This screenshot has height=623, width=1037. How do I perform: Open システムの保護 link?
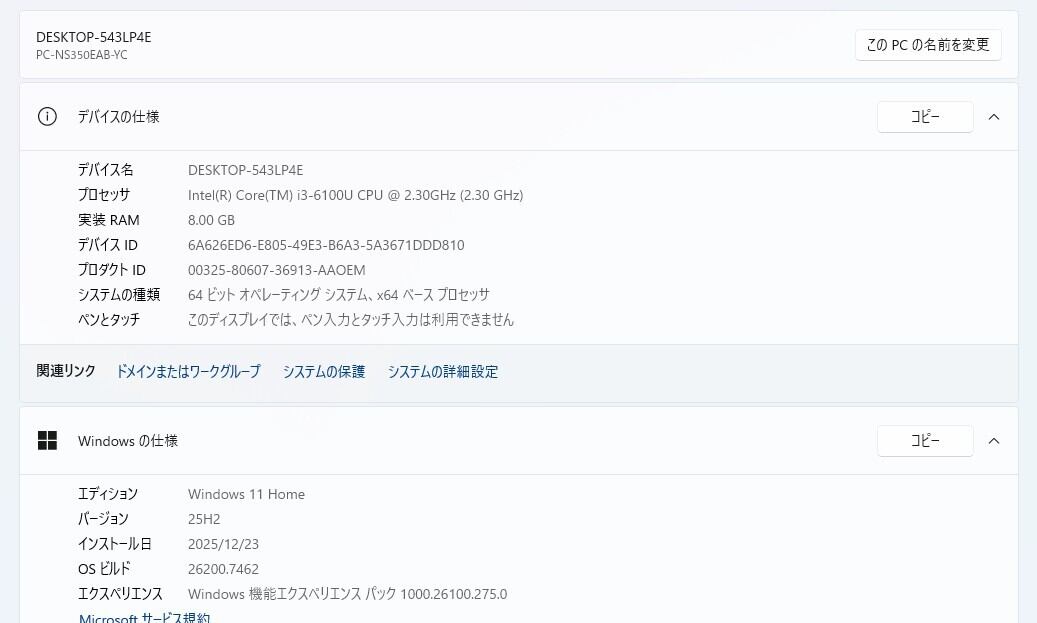324,372
